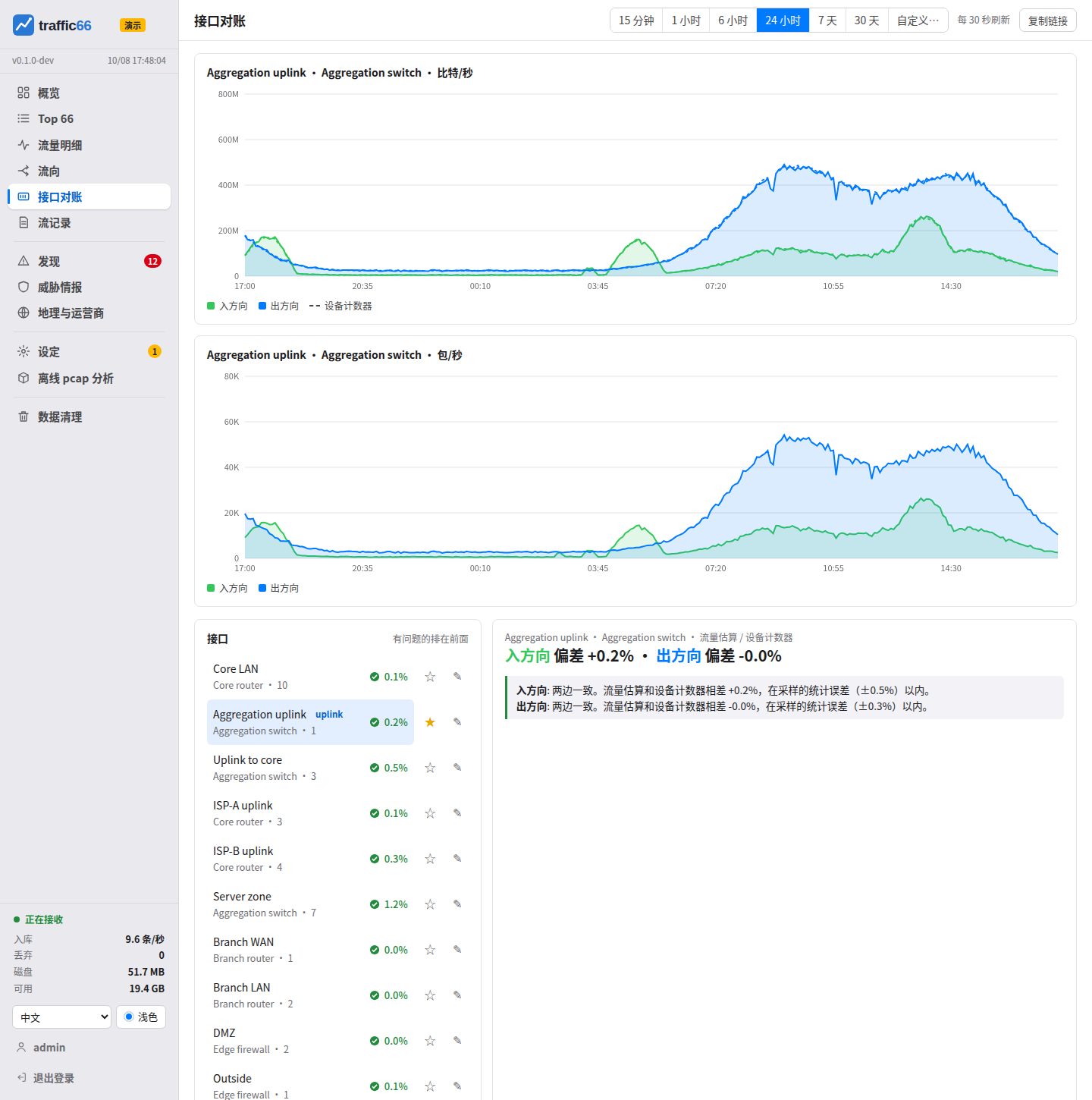
Task: Select the 15 分钟 time range
Action: click(636, 20)
